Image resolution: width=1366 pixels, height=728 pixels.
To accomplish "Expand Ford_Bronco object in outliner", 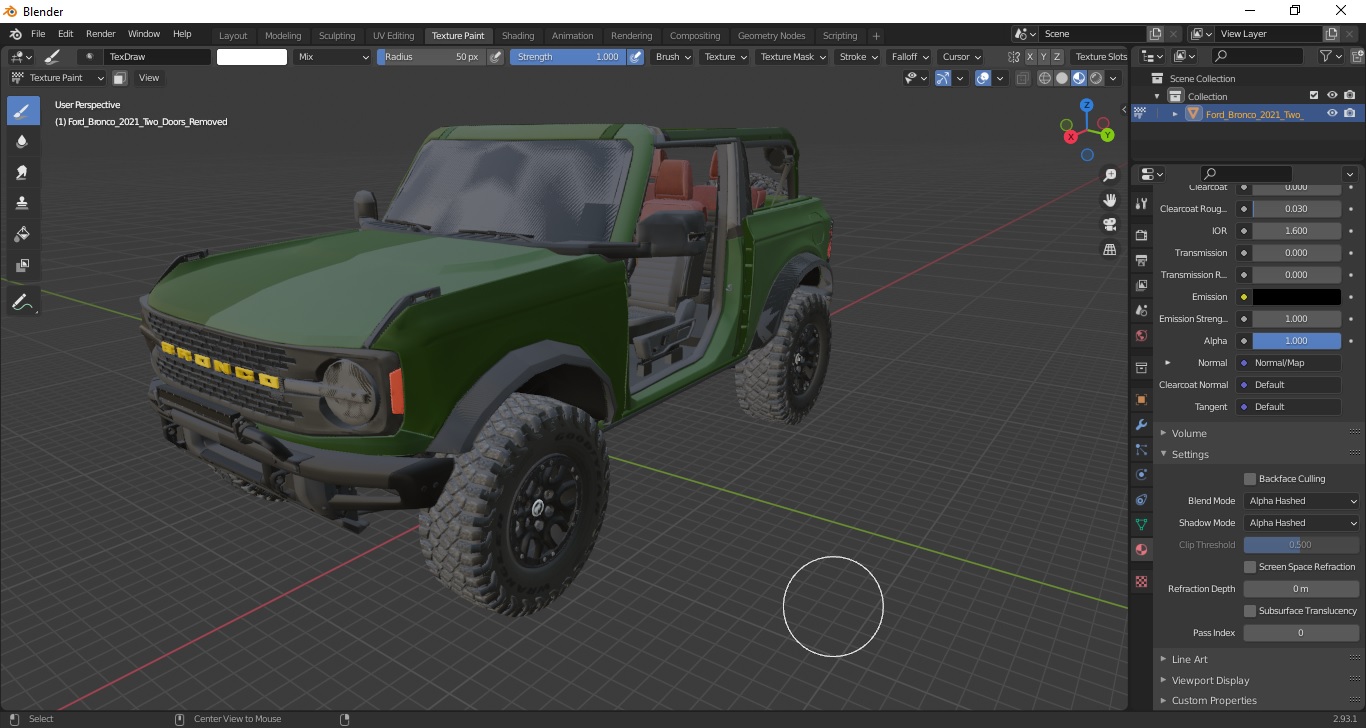I will [x=1175, y=114].
